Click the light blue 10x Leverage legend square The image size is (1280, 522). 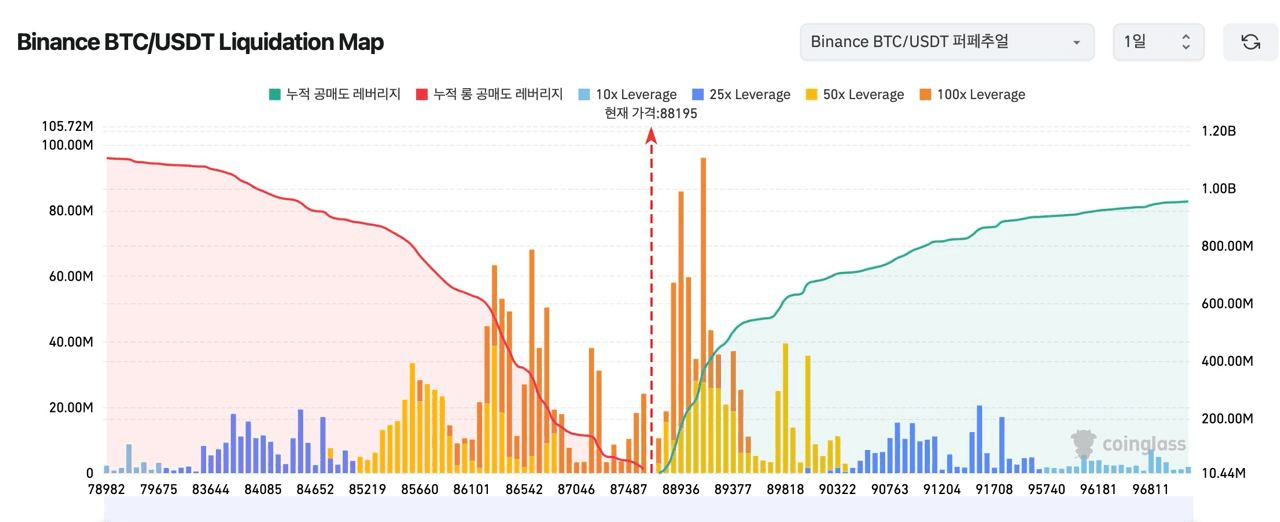583,94
